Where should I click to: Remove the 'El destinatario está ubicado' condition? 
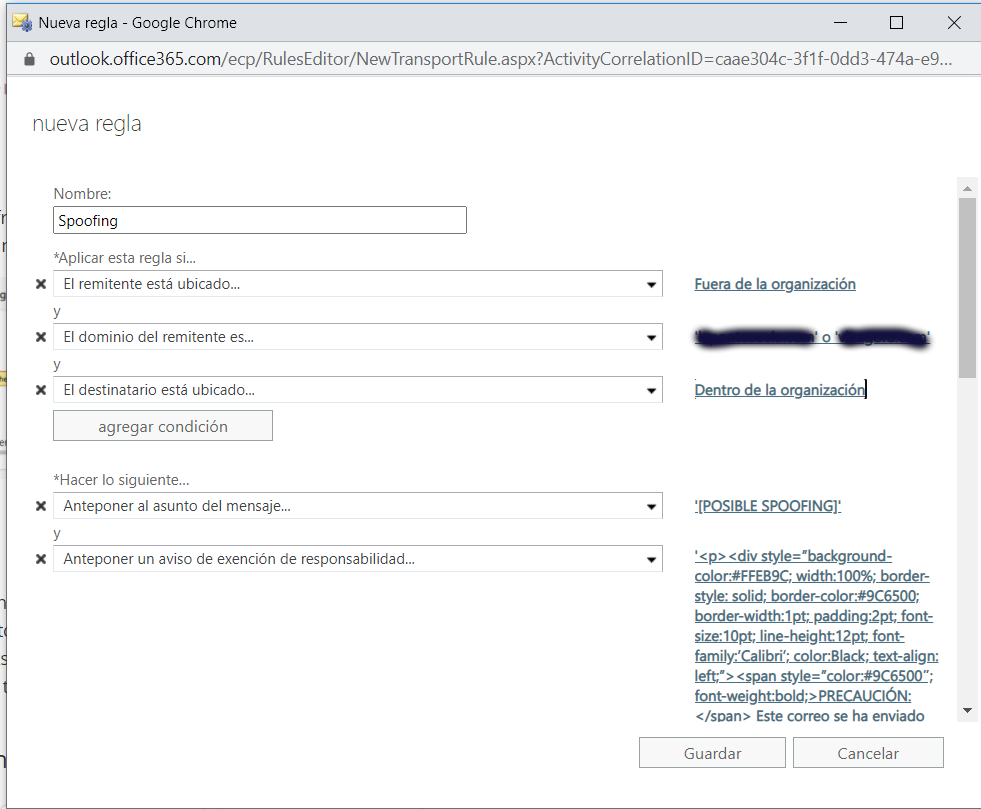(41, 390)
